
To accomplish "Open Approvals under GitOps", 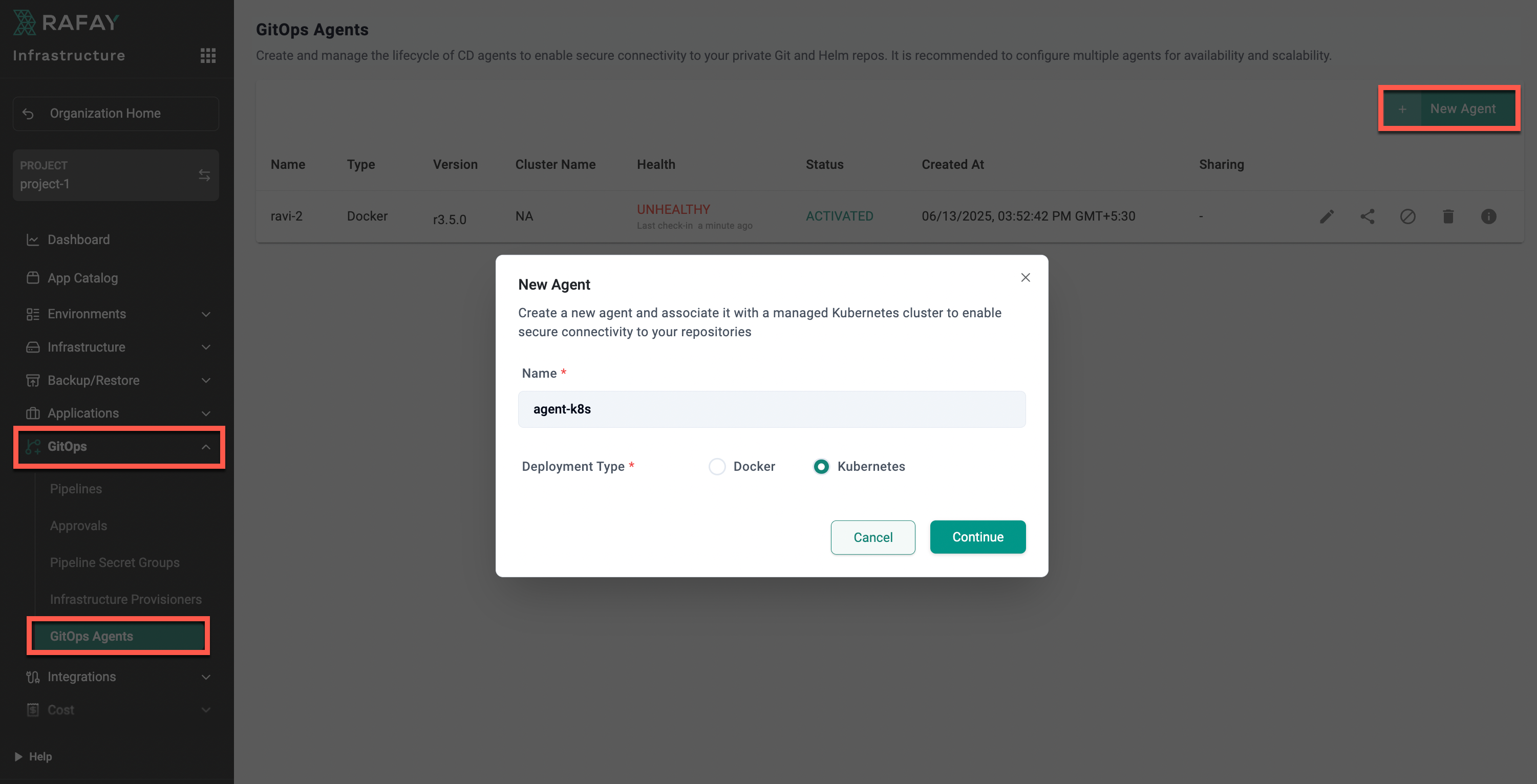I will 78,526.
